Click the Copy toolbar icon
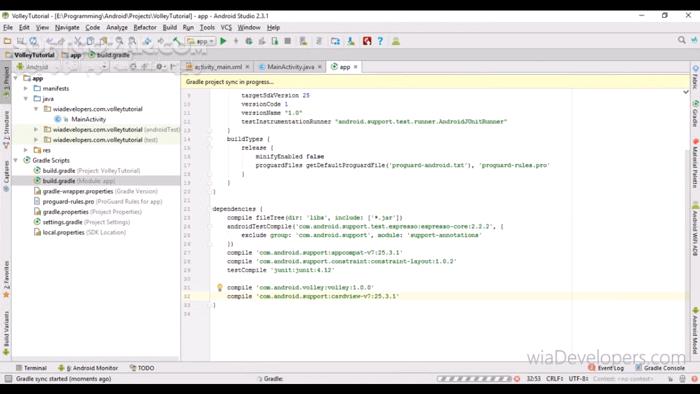 pos(91,41)
